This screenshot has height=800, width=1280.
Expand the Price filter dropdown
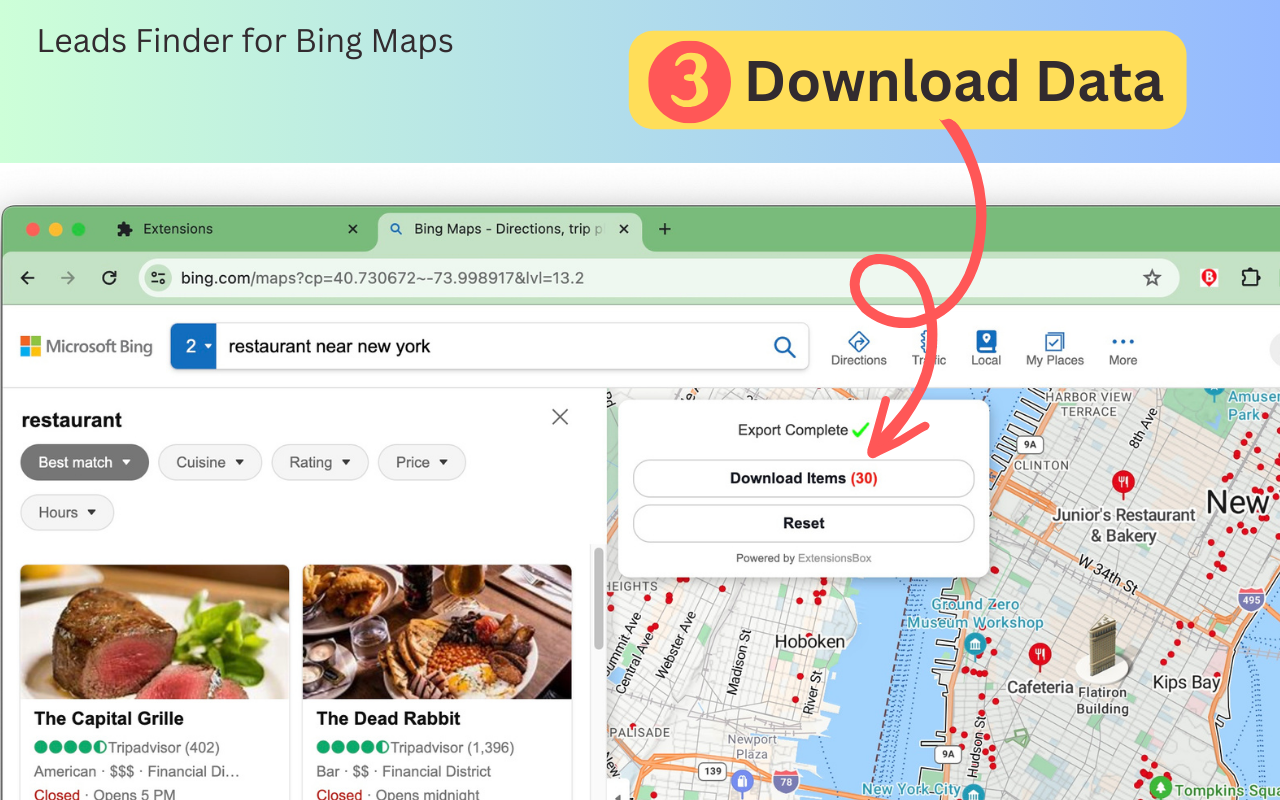[x=422, y=462]
